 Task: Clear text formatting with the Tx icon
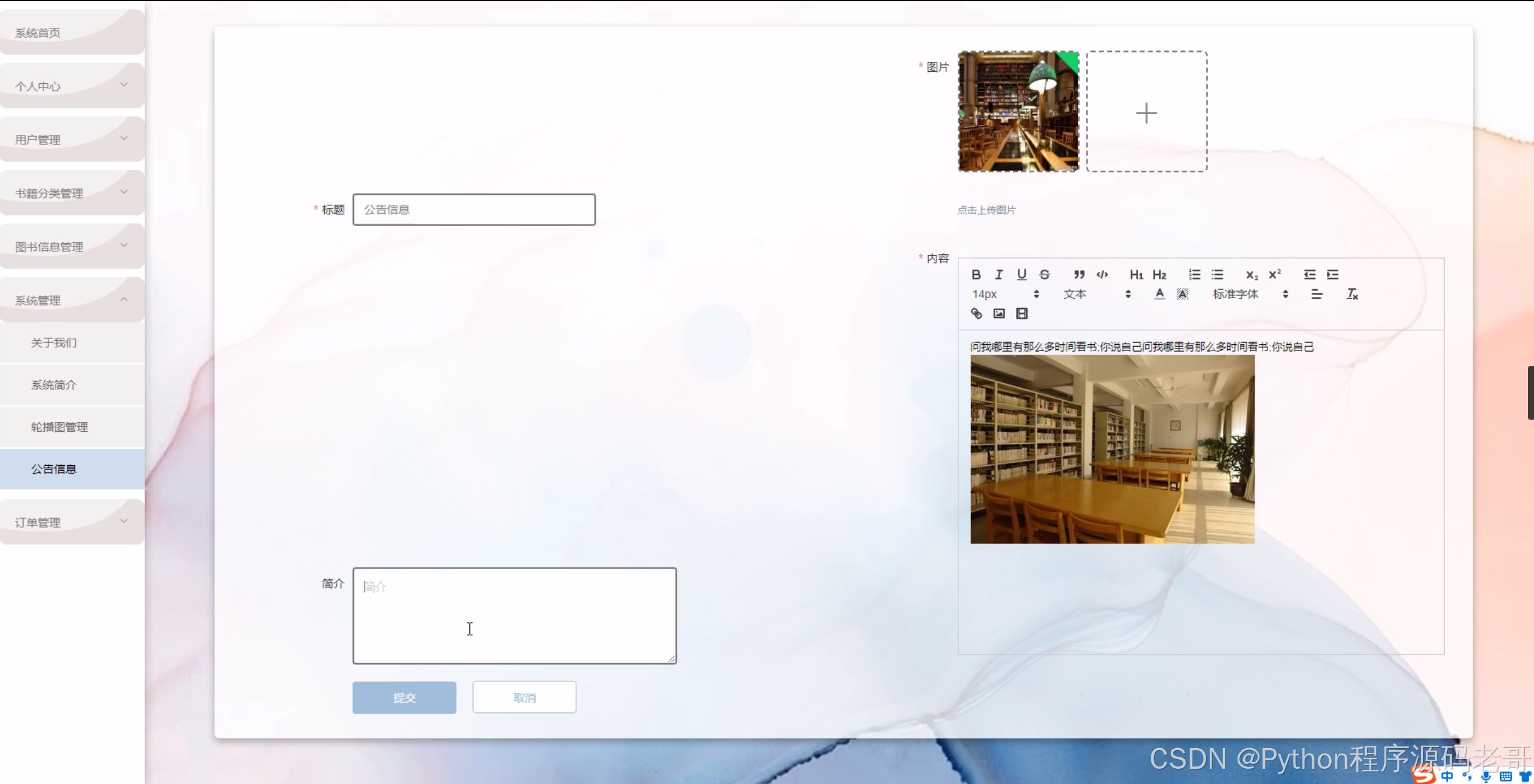(x=1352, y=294)
